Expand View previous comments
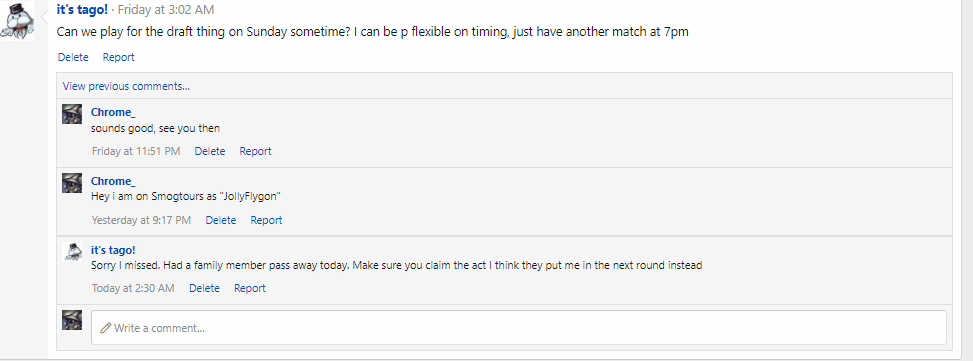The height and width of the screenshot is (361, 973). click(x=126, y=86)
